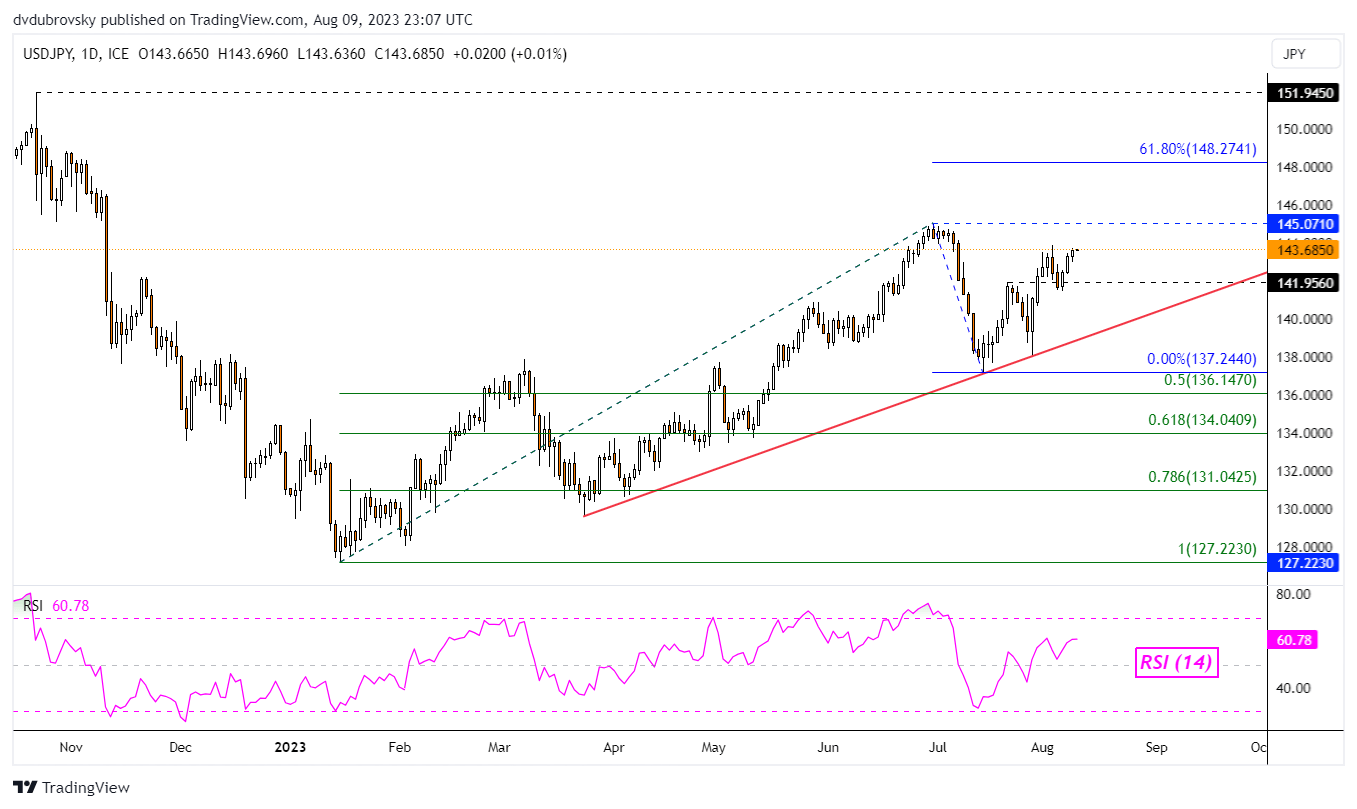Click the 2023 marker on time axis

[290, 746]
